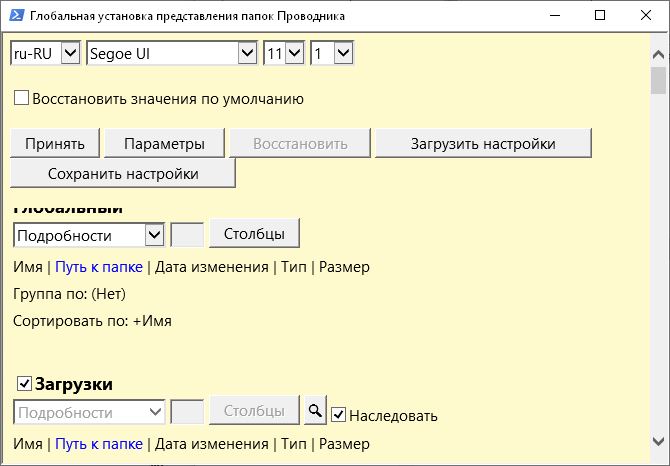Click Путь к папке link under Загрузки

[99, 444]
